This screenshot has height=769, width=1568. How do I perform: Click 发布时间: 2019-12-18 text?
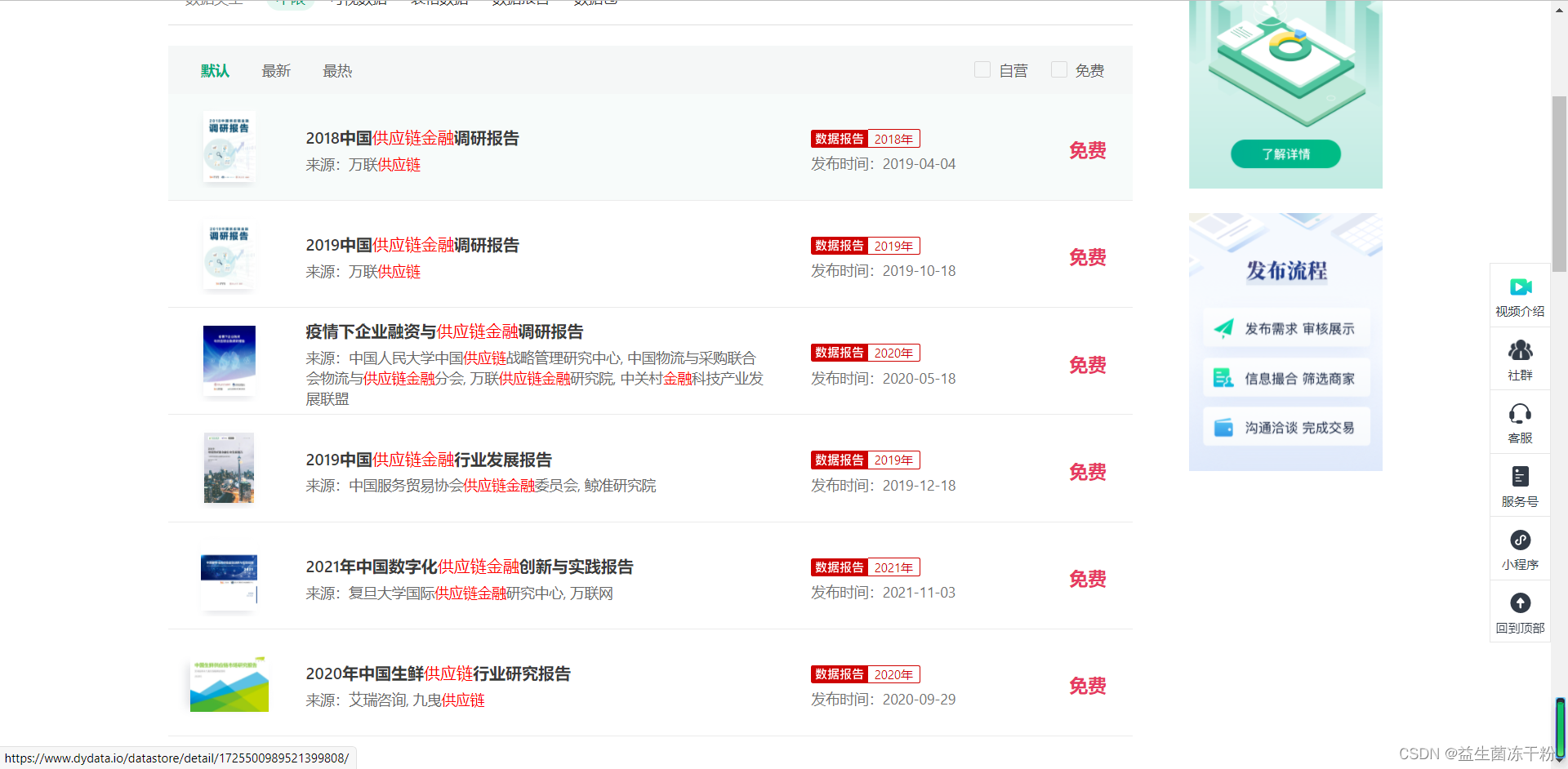point(883,486)
